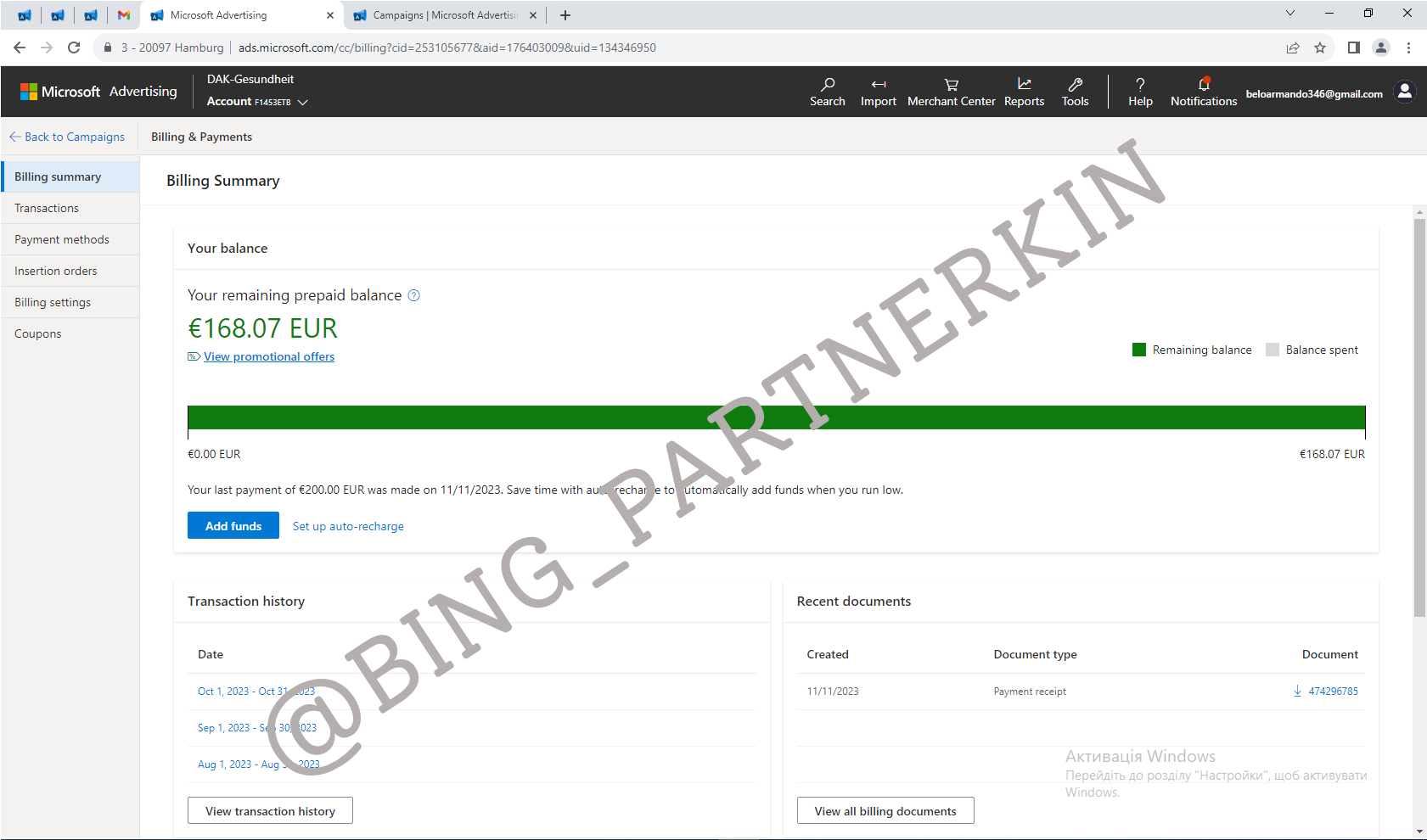This screenshot has height=840, width=1427.
Task: Open the browser tab search chevron
Action: 1289,14
